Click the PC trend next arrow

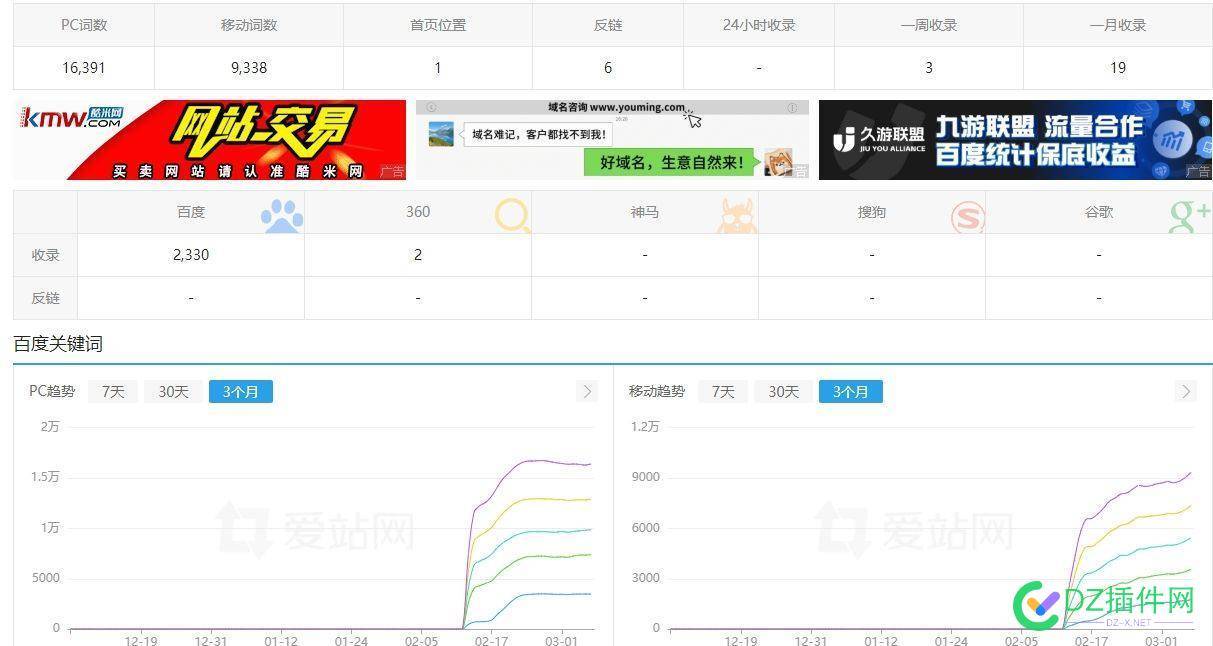(x=588, y=391)
